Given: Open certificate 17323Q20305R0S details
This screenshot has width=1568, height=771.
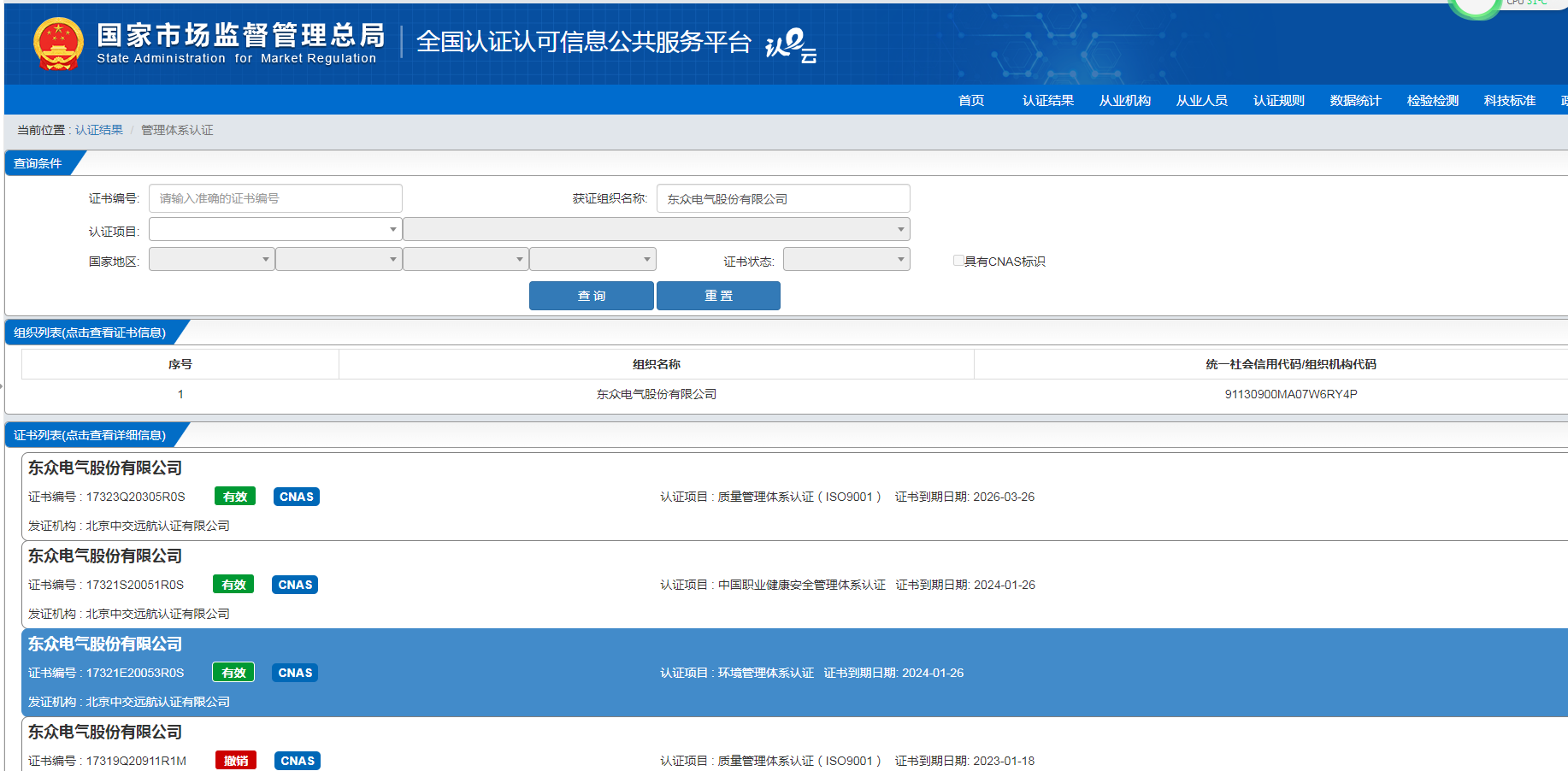Looking at the screenshot, I should 794,497.
